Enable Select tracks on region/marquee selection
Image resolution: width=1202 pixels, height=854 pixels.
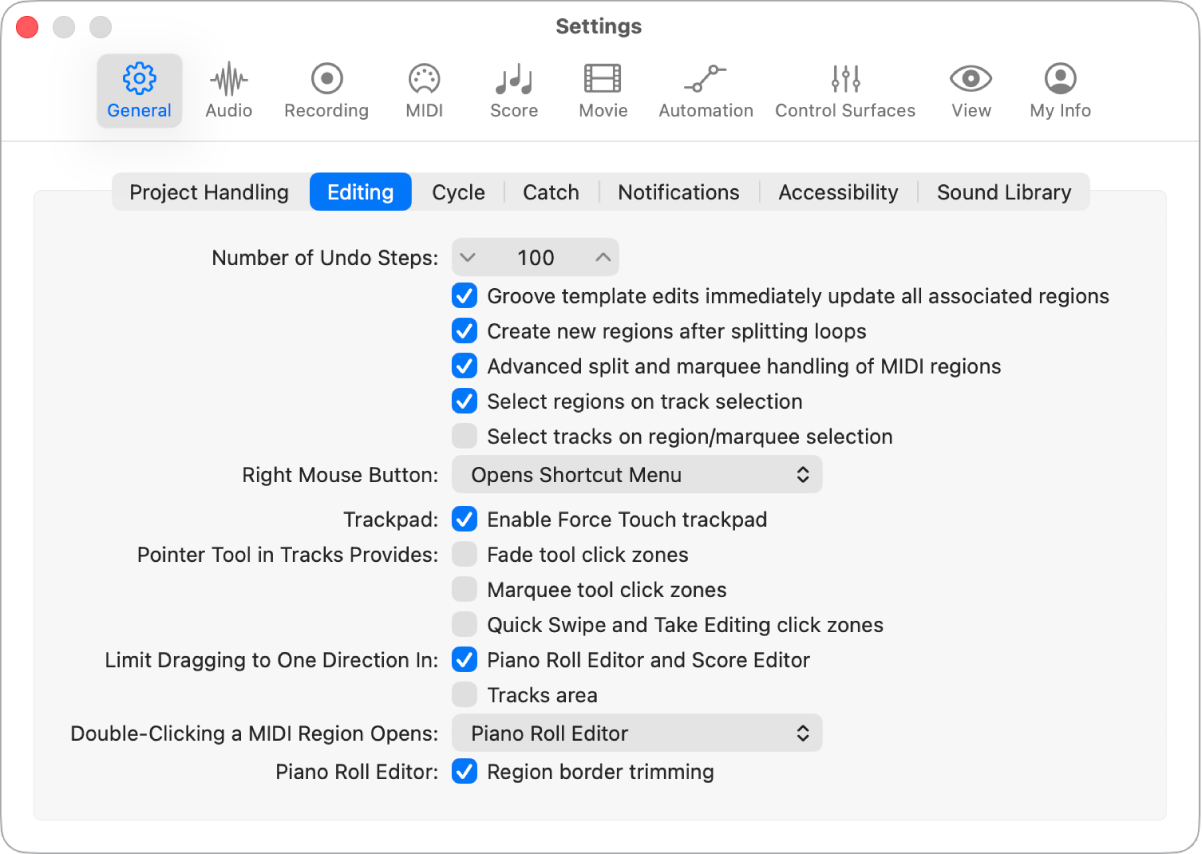pyautogui.click(x=464, y=435)
